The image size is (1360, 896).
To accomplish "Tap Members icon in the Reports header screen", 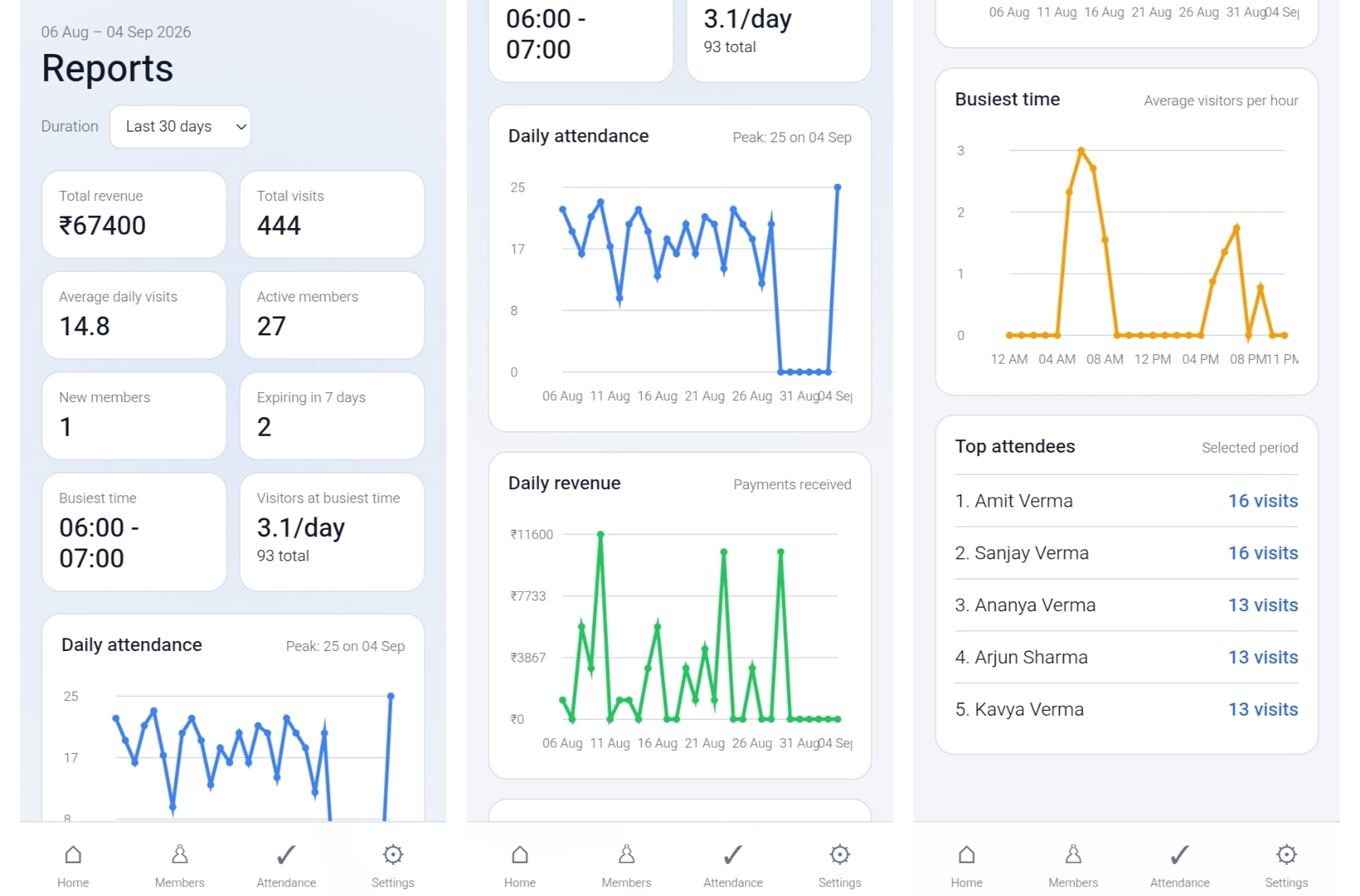I will point(180,855).
